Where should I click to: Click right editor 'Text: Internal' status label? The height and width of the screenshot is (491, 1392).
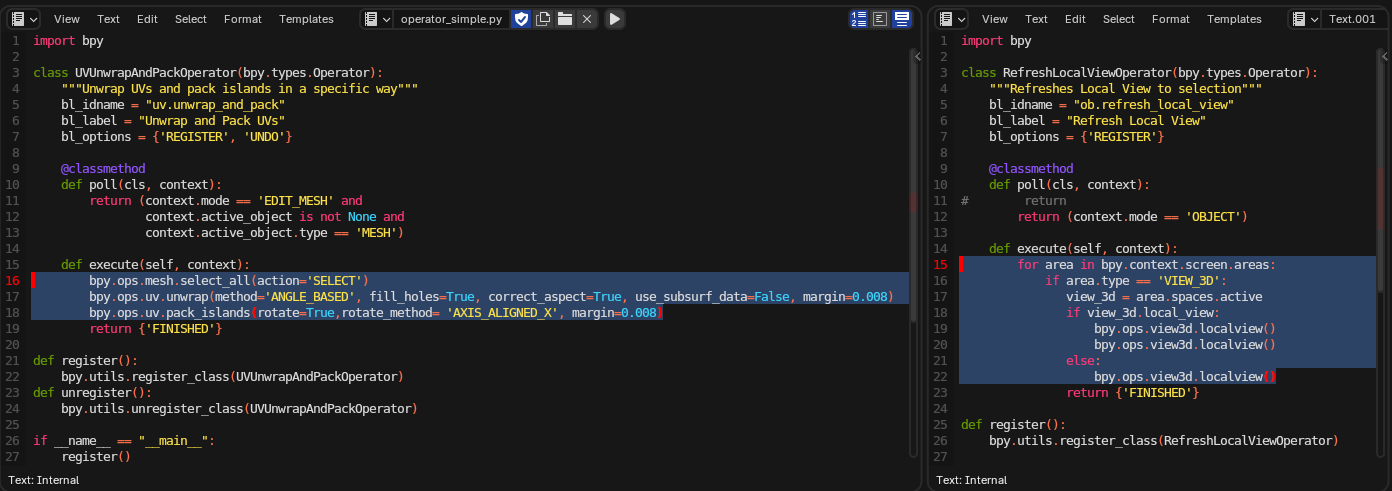pyautogui.click(x=972, y=480)
